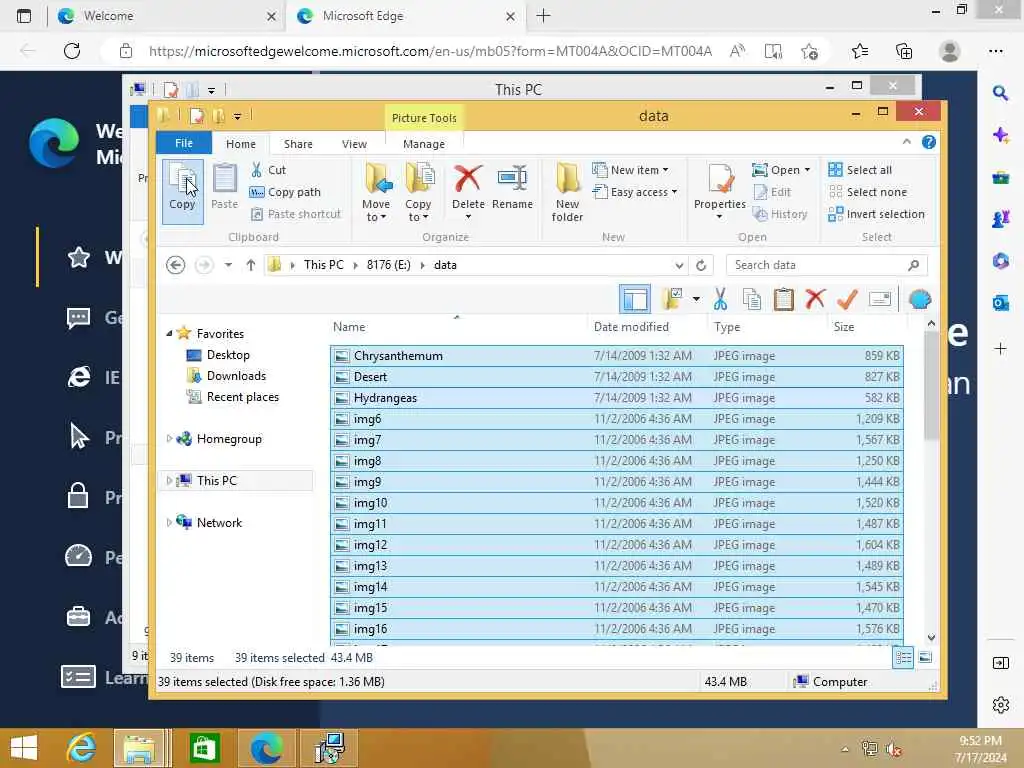
Task: Show file History from the ribbon
Action: click(x=780, y=214)
